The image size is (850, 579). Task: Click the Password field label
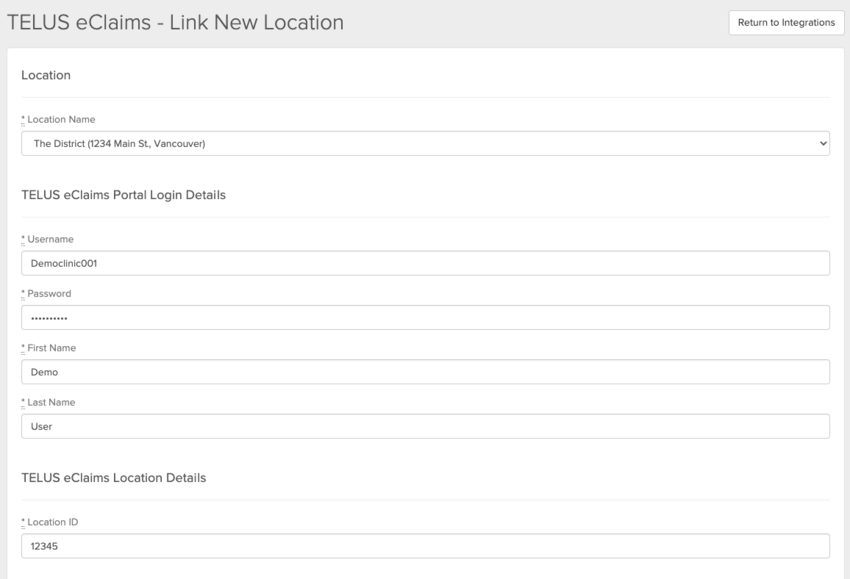49,294
